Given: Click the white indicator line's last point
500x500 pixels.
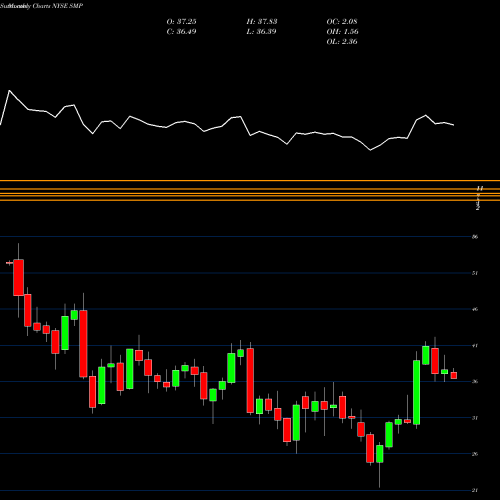Looking at the screenshot, I should [454, 125].
